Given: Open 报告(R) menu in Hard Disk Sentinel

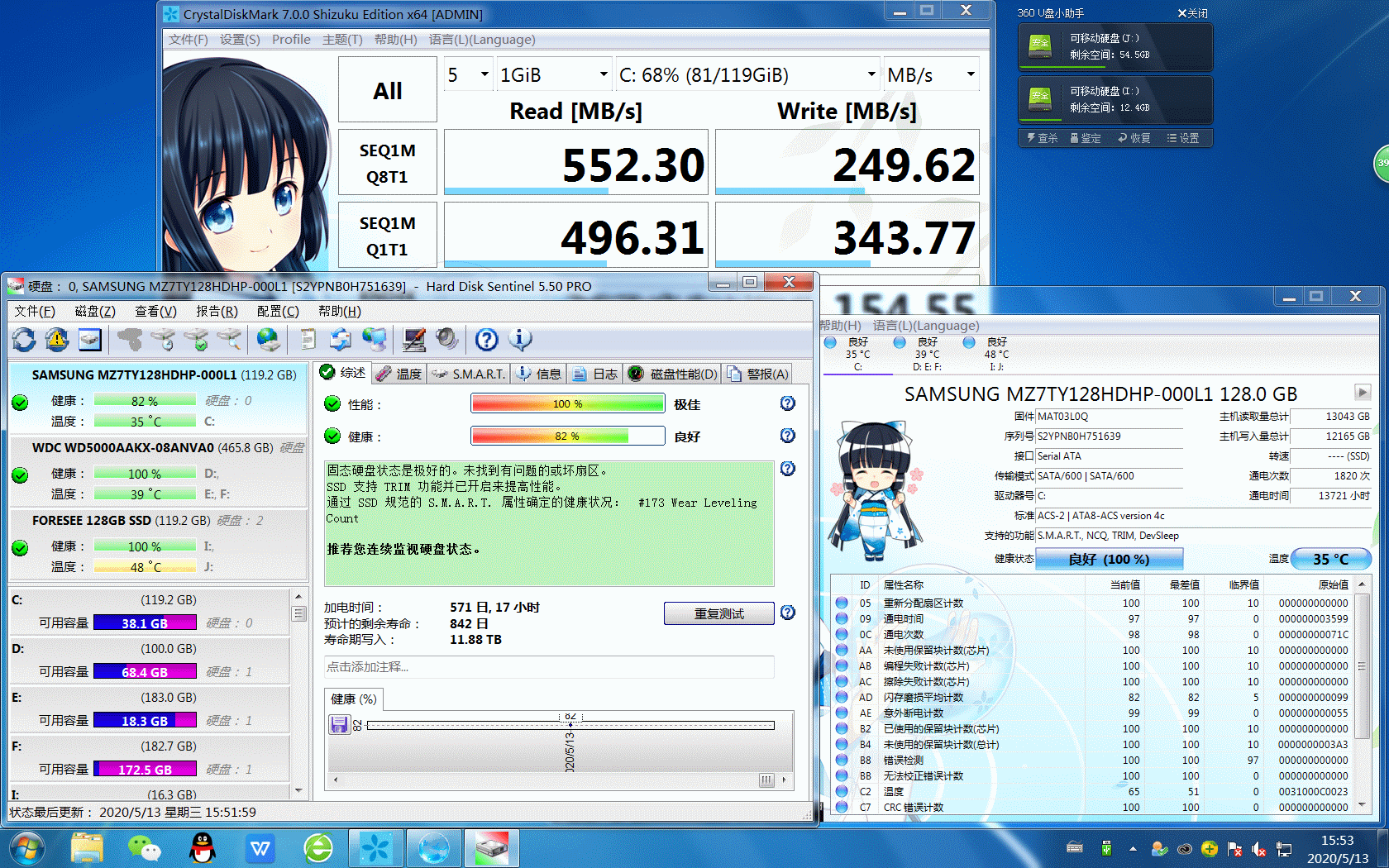Looking at the screenshot, I should coord(217,311).
